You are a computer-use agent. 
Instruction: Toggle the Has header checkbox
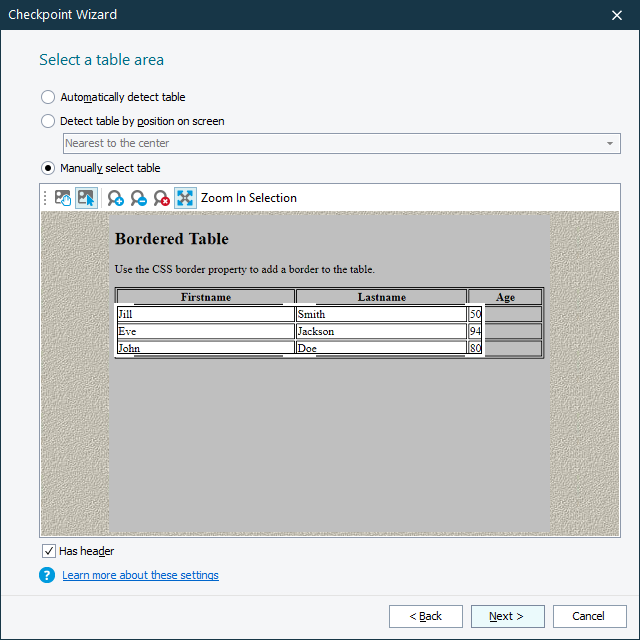click(49, 551)
